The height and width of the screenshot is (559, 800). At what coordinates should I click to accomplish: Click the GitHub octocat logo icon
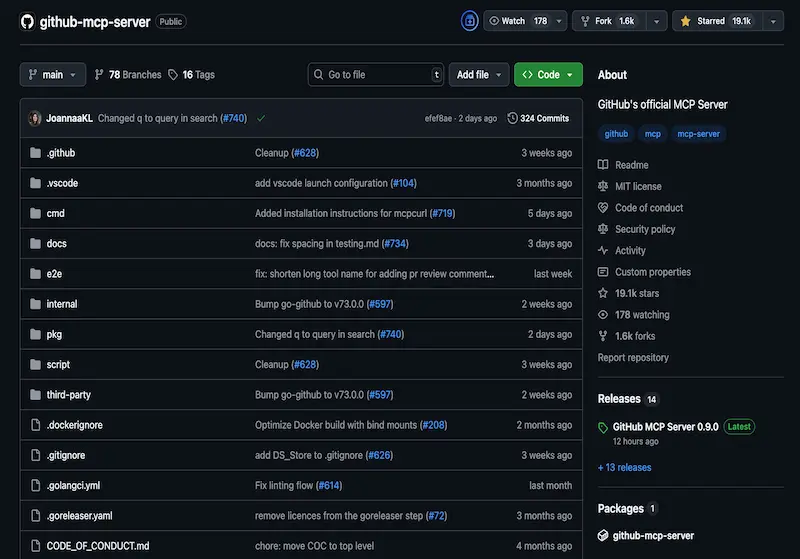coord(27,21)
